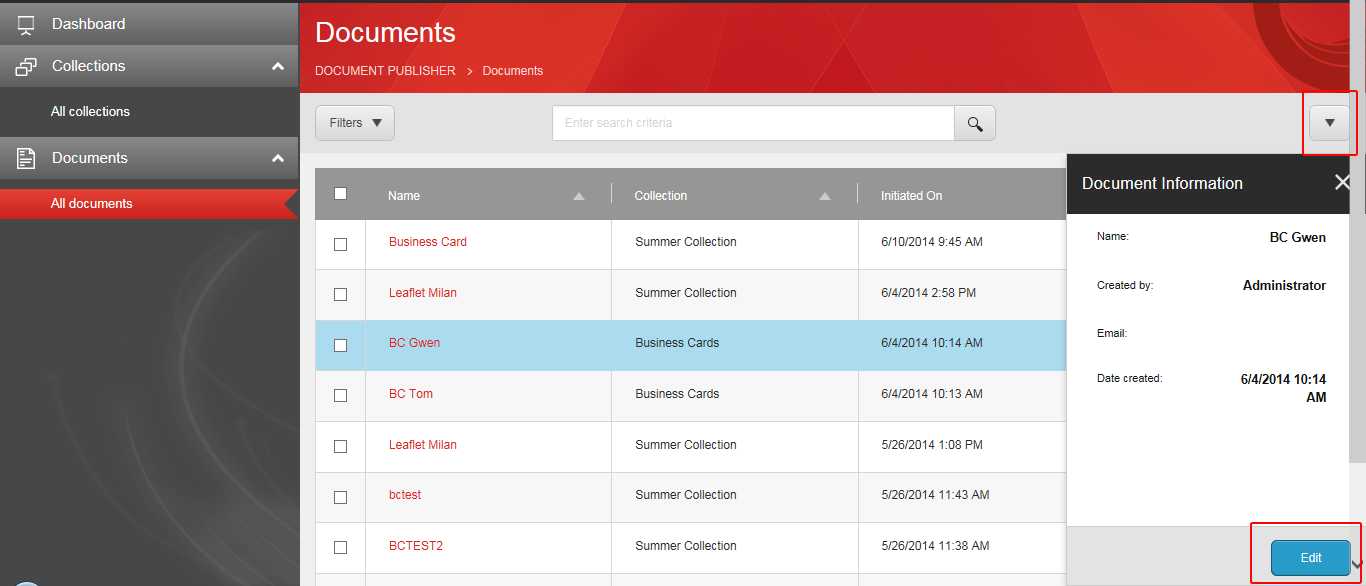Sort by Collection column arrow
The height and width of the screenshot is (586, 1366).
pyautogui.click(x=825, y=196)
